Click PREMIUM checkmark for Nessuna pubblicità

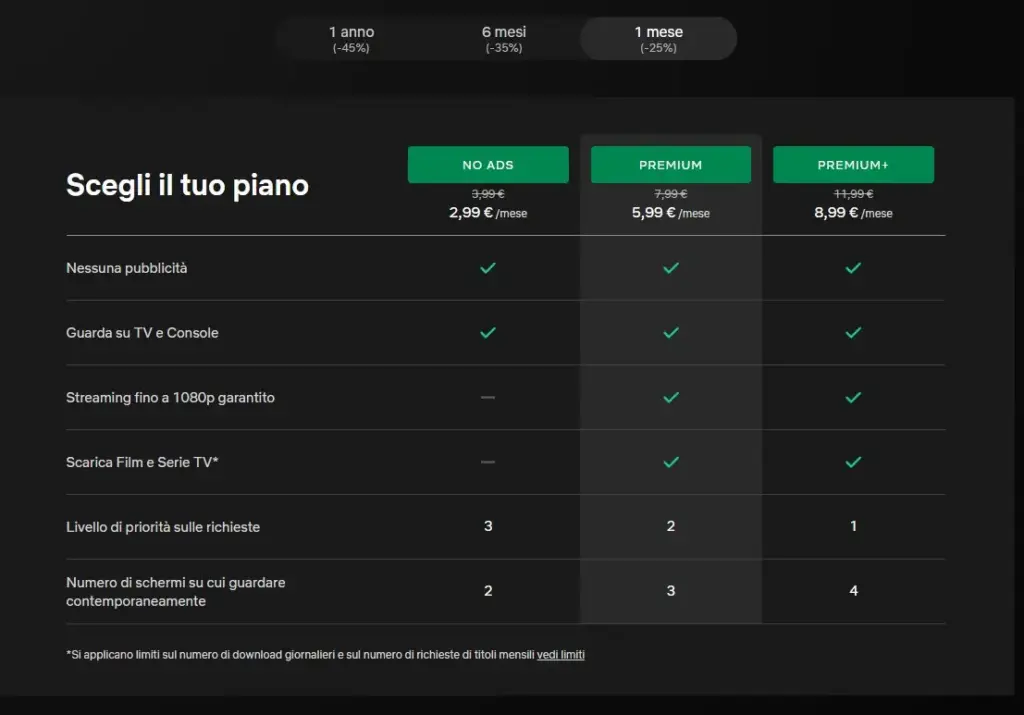(671, 268)
